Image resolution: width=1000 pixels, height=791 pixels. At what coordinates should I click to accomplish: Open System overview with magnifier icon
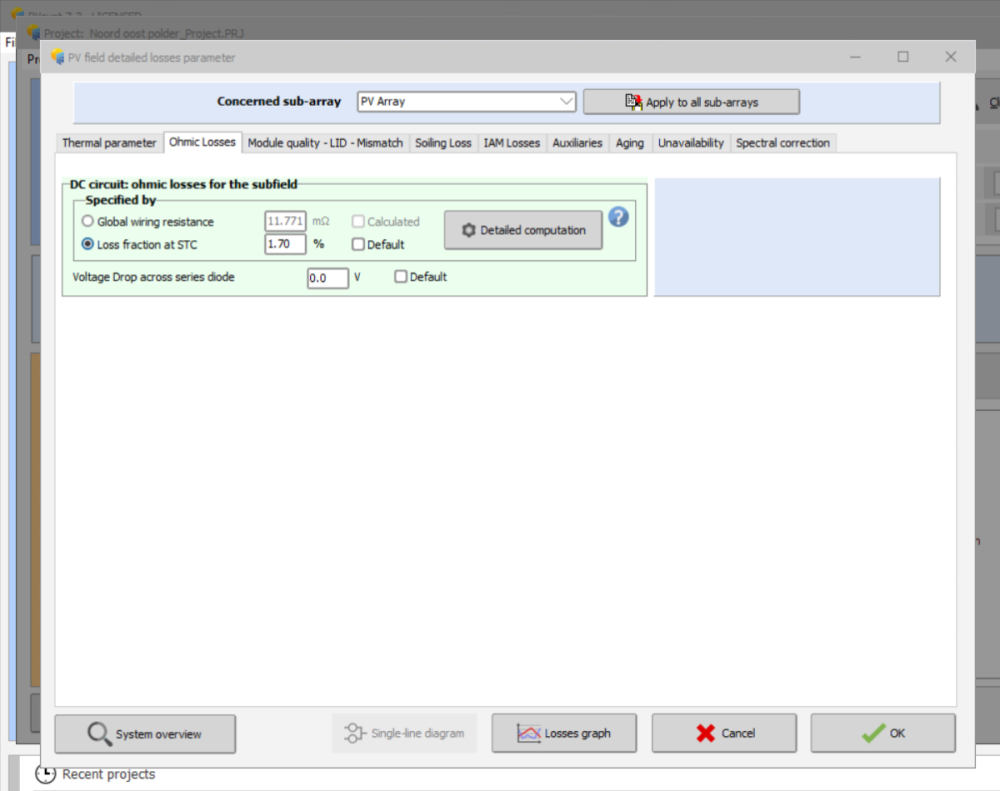tap(145, 733)
